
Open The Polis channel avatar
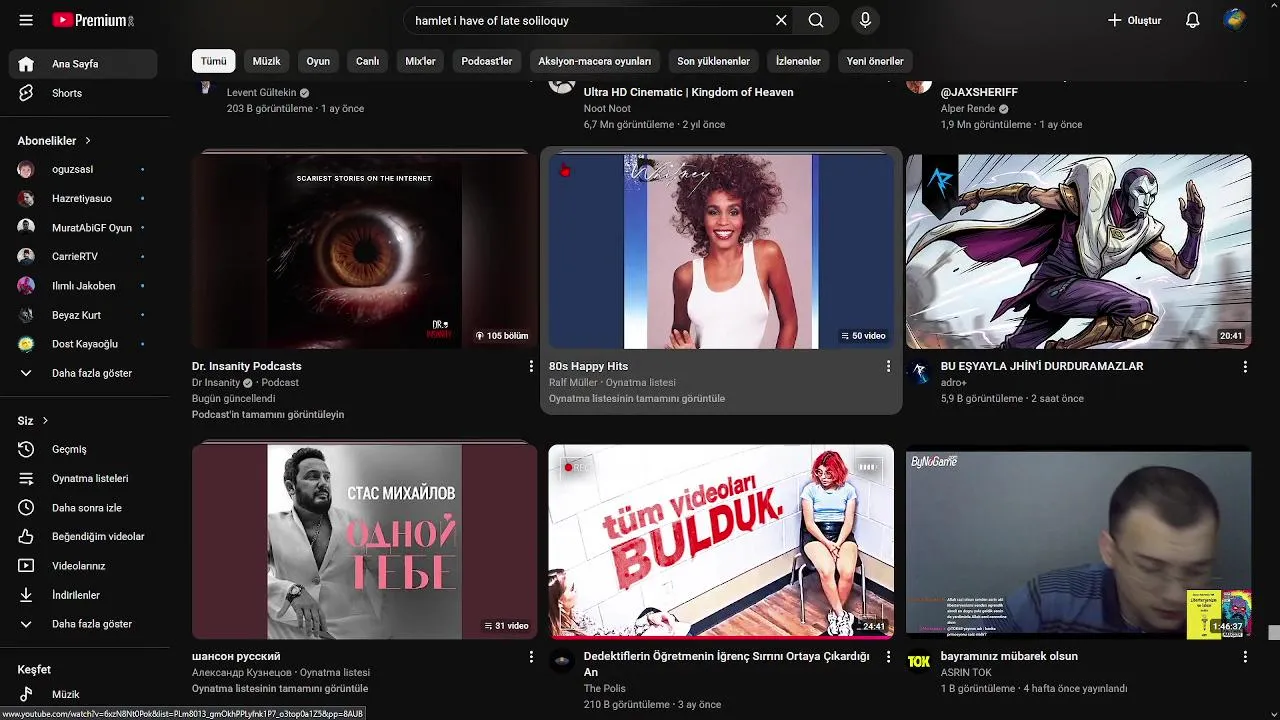562,662
